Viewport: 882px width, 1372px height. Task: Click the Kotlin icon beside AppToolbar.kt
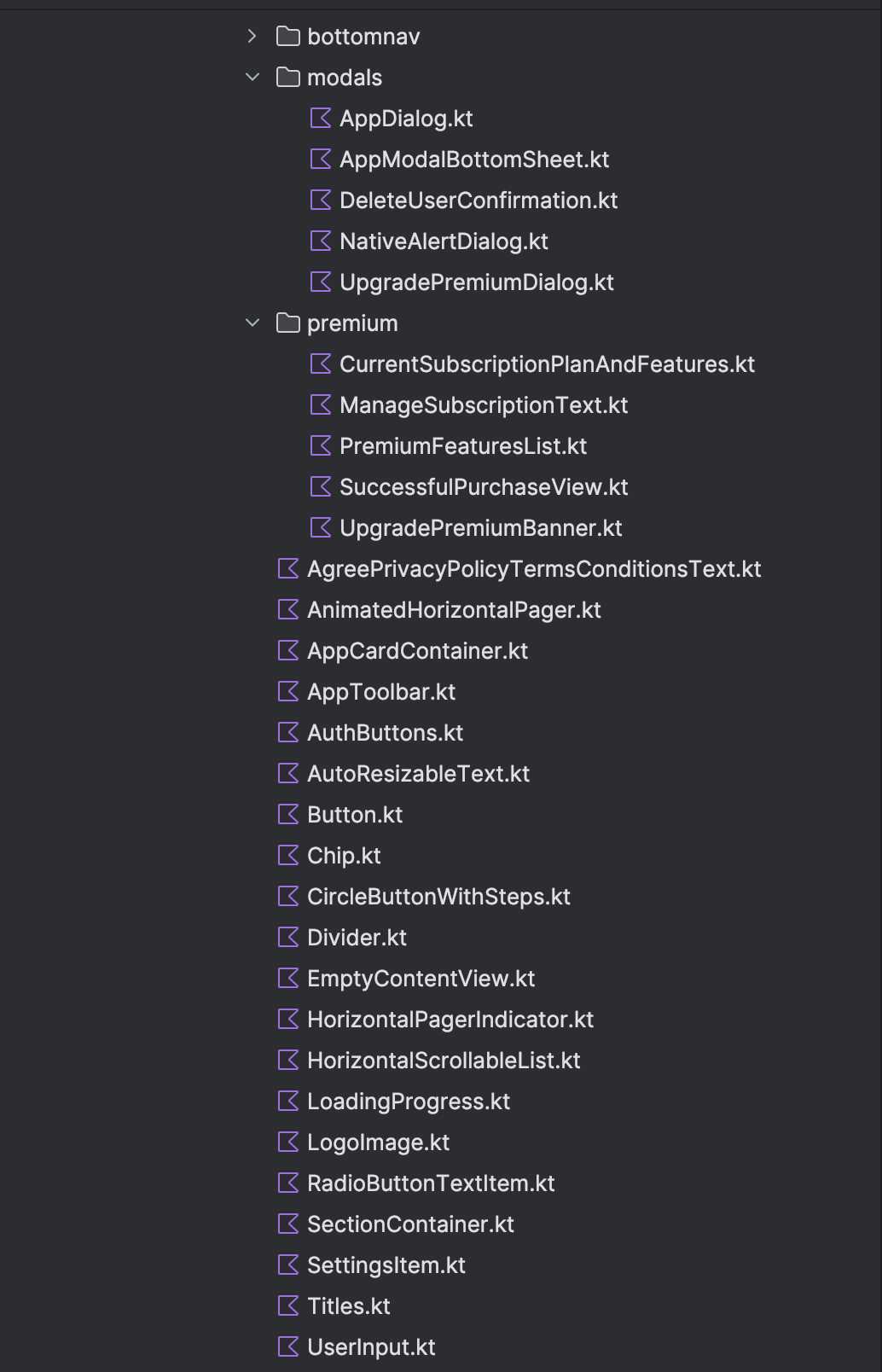(x=288, y=691)
